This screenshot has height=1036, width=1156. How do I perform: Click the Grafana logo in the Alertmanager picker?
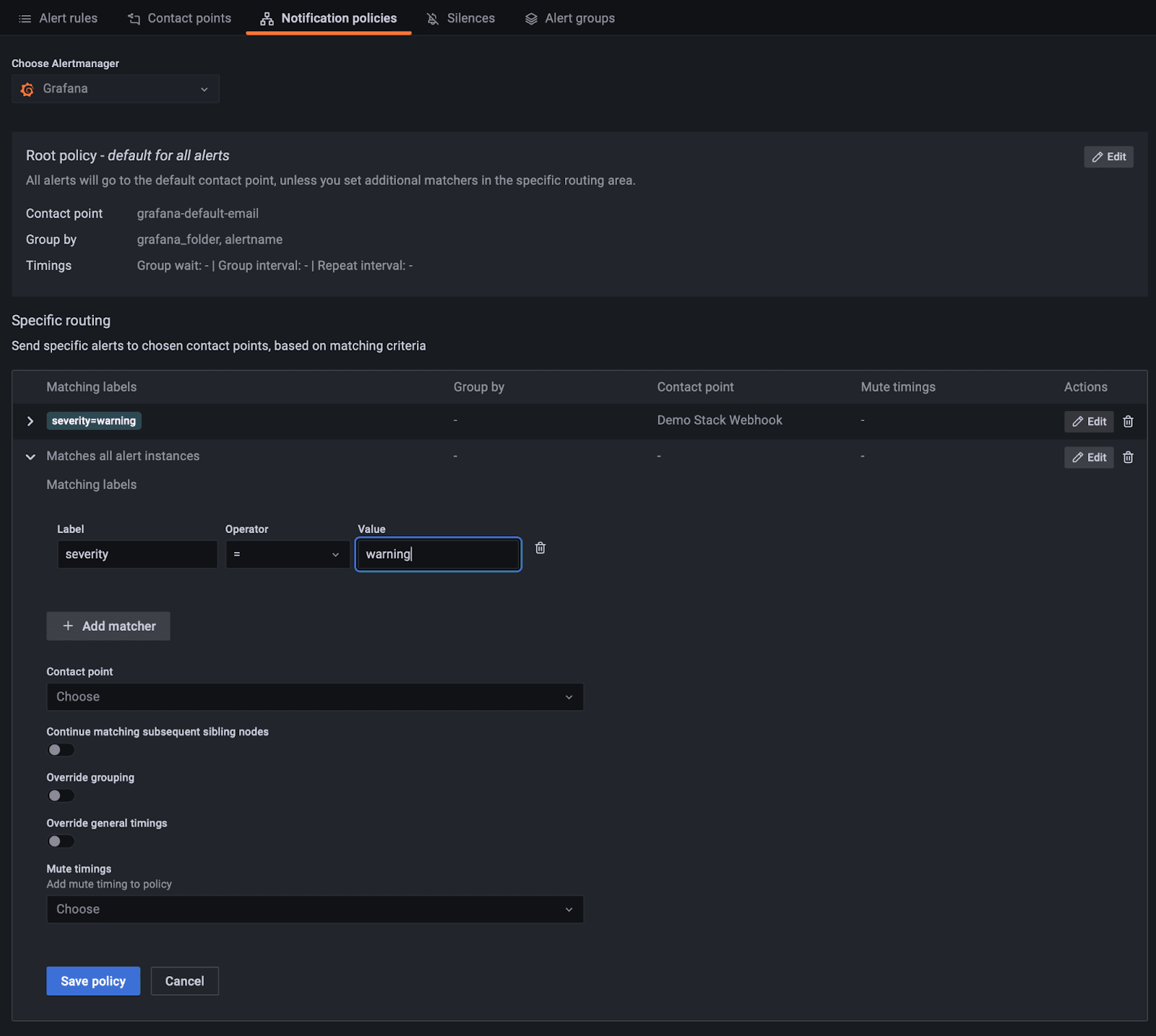(27, 88)
